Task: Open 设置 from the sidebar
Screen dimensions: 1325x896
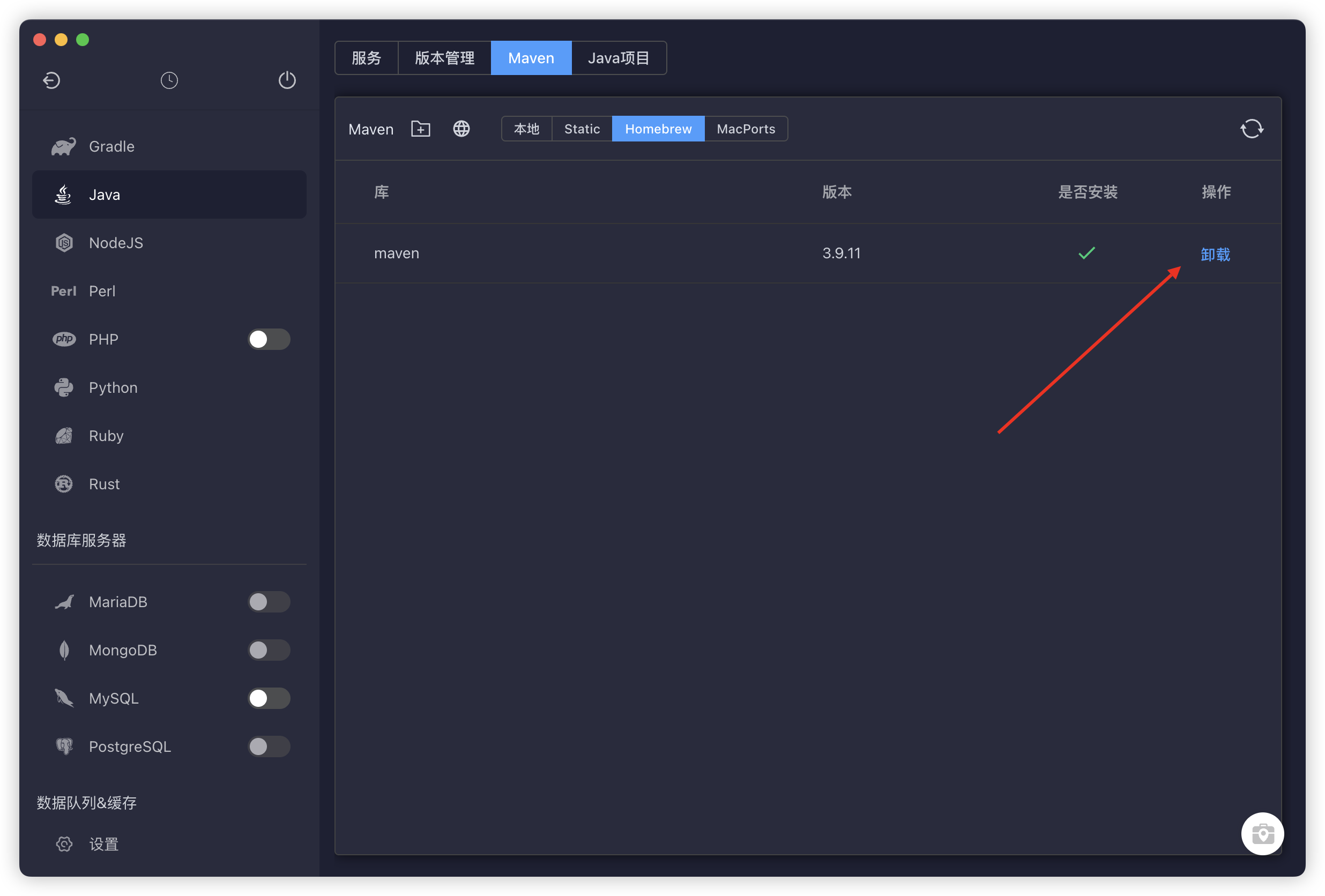Action: pyautogui.click(x=105, y=844)
